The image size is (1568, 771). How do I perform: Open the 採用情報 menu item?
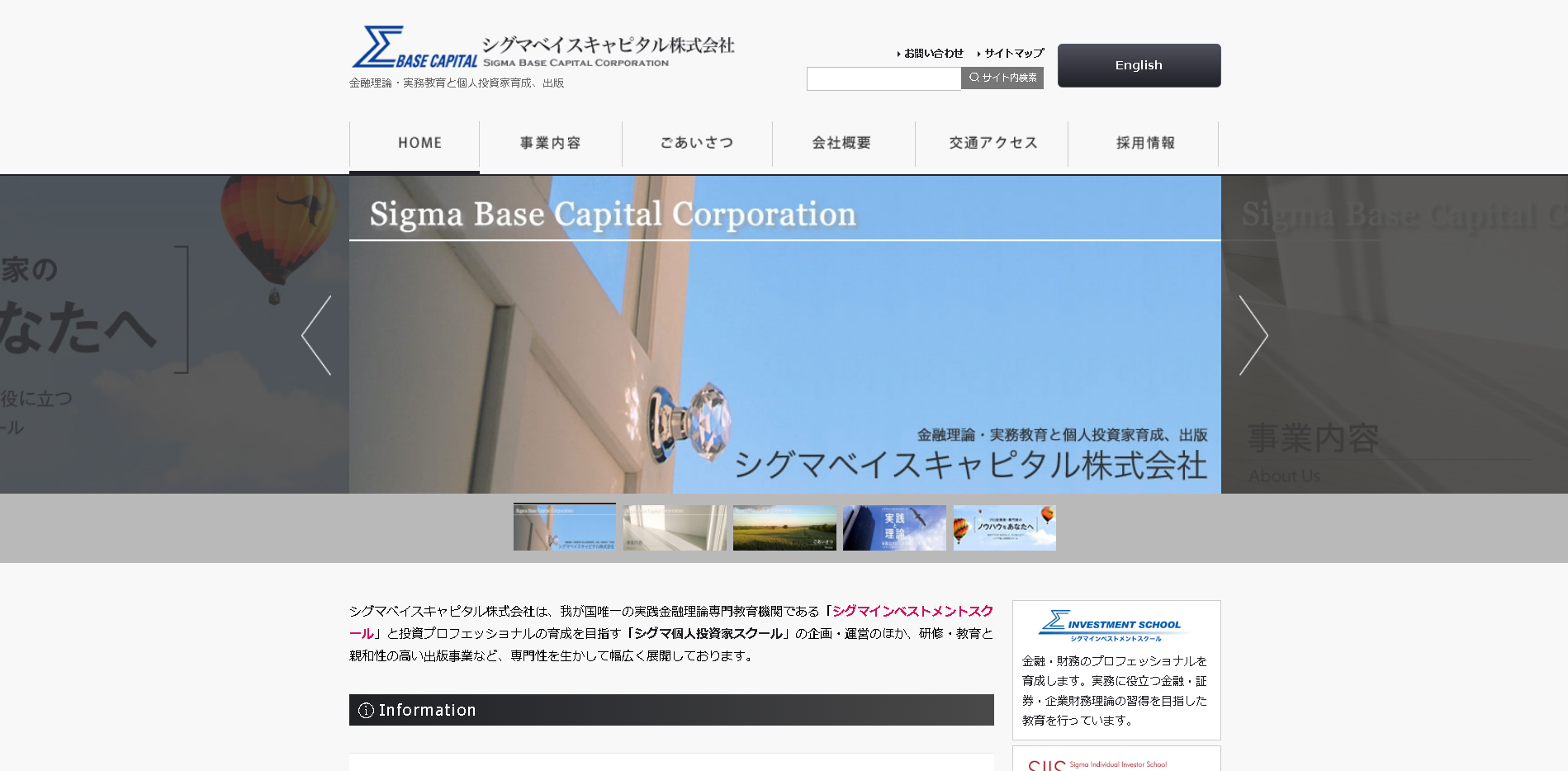(1144, 144)
